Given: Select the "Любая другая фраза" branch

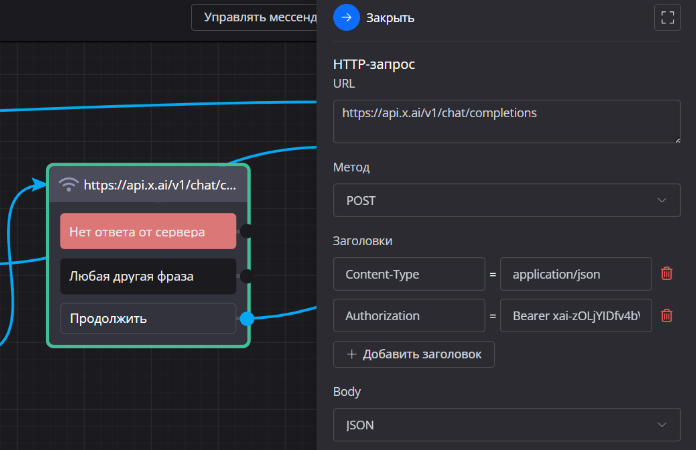Looking at the screenshot, I should pos(148,275).
